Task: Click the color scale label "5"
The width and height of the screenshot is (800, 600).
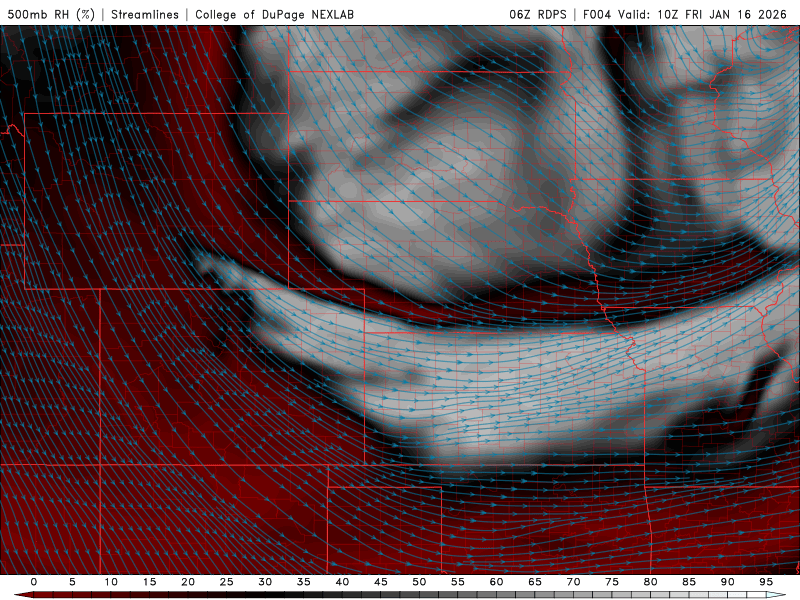Action: [72, 582]
